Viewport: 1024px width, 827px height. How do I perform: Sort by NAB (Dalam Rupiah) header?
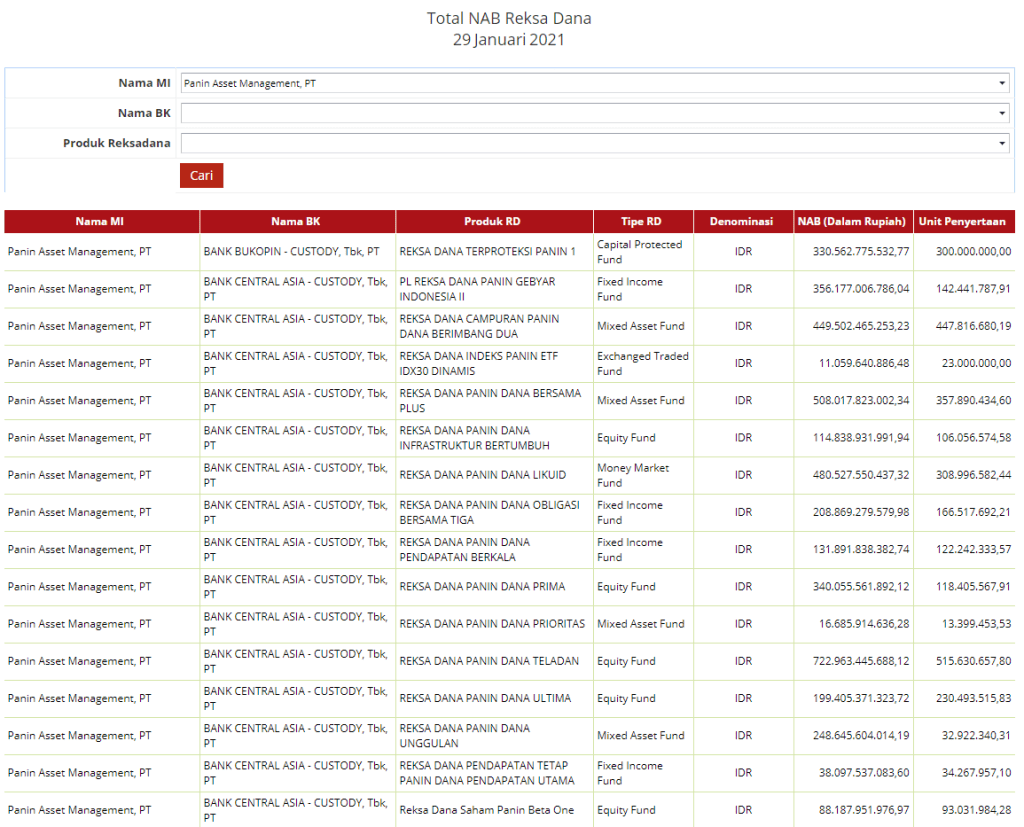coord(851,221)
